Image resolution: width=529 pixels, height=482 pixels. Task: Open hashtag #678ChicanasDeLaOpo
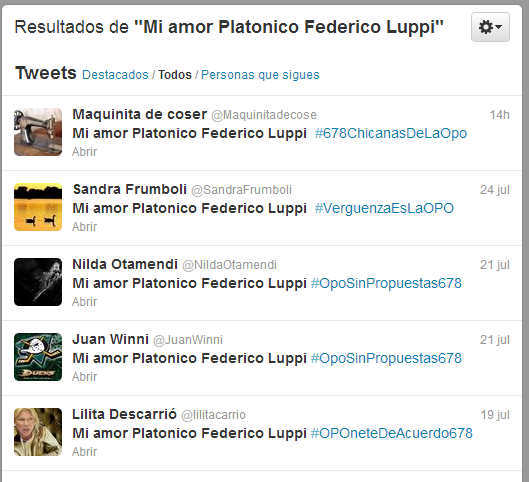click(x=391, y=133)
